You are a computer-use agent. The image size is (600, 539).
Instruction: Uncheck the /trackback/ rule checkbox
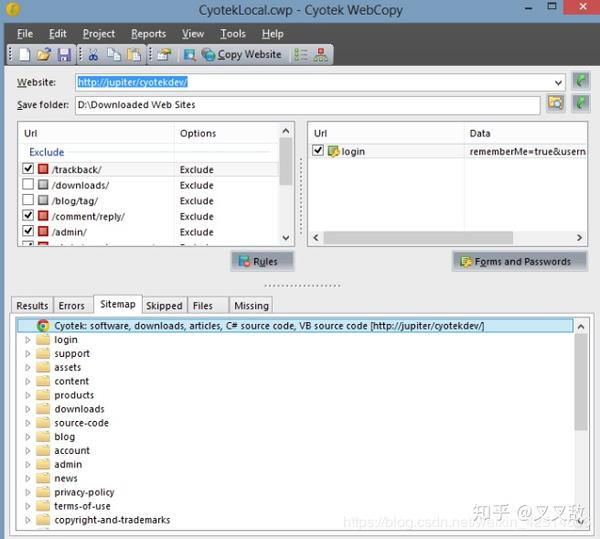coord(28,168)
